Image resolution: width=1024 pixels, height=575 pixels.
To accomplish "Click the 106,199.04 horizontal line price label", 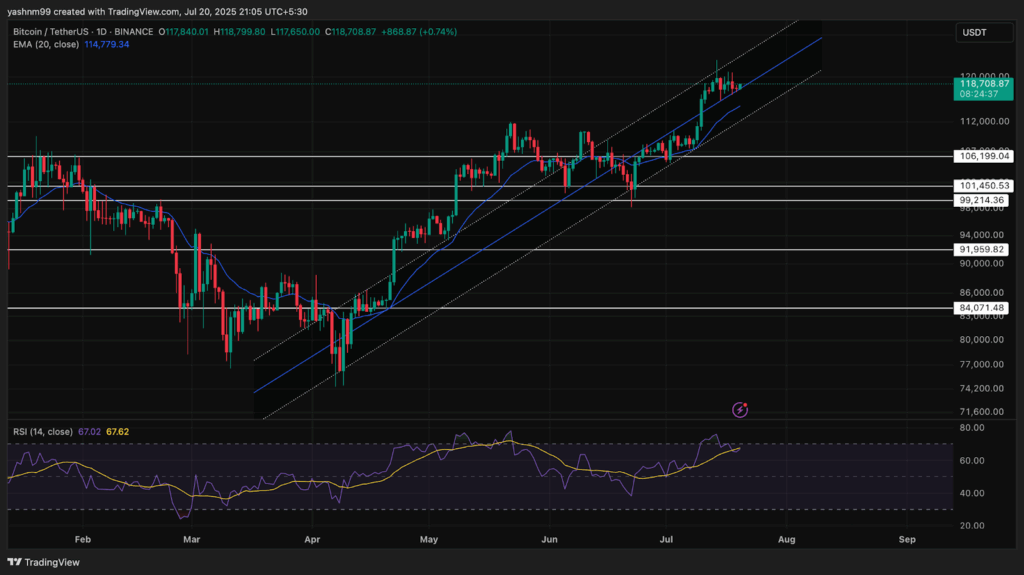I will click(984, 156).
